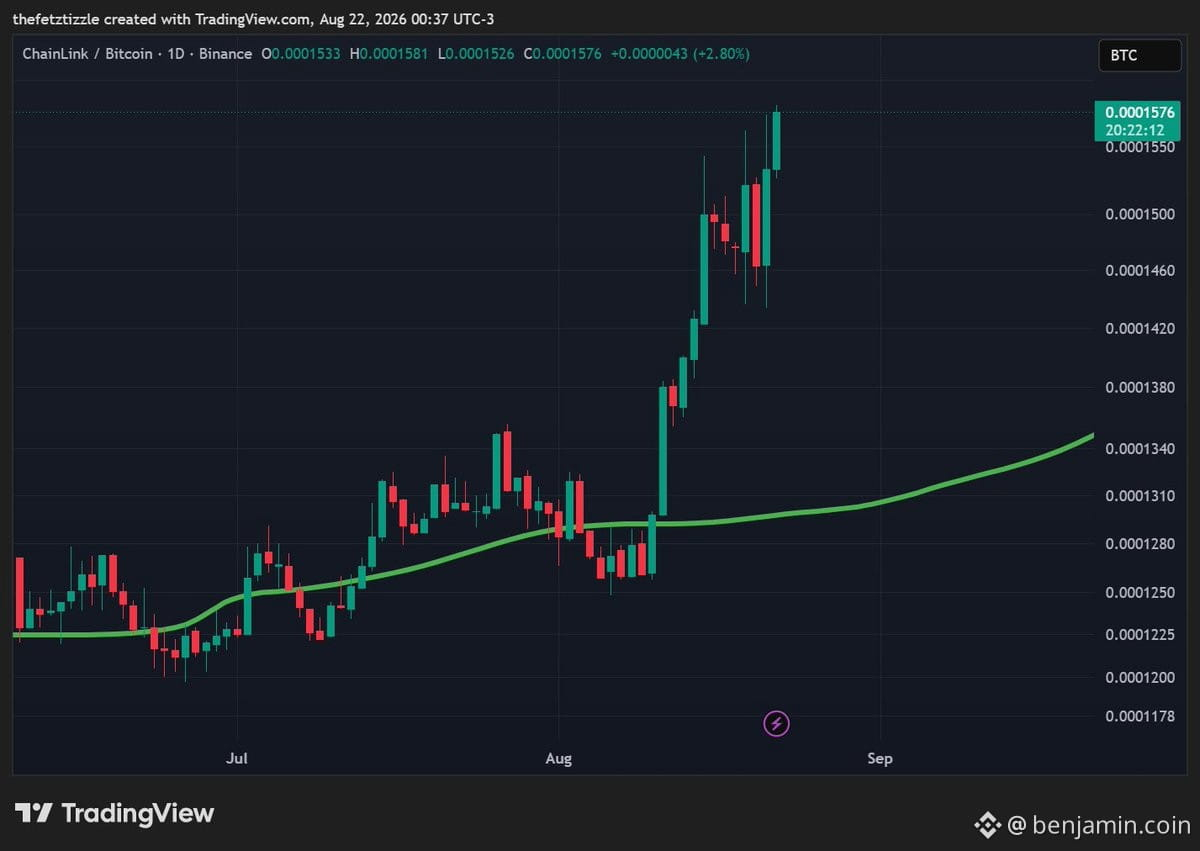Viewport: 1200px width, 851px height.
Task: Click the Aug label on time axis
Action: pyautogui.click(x=559, y=758)
